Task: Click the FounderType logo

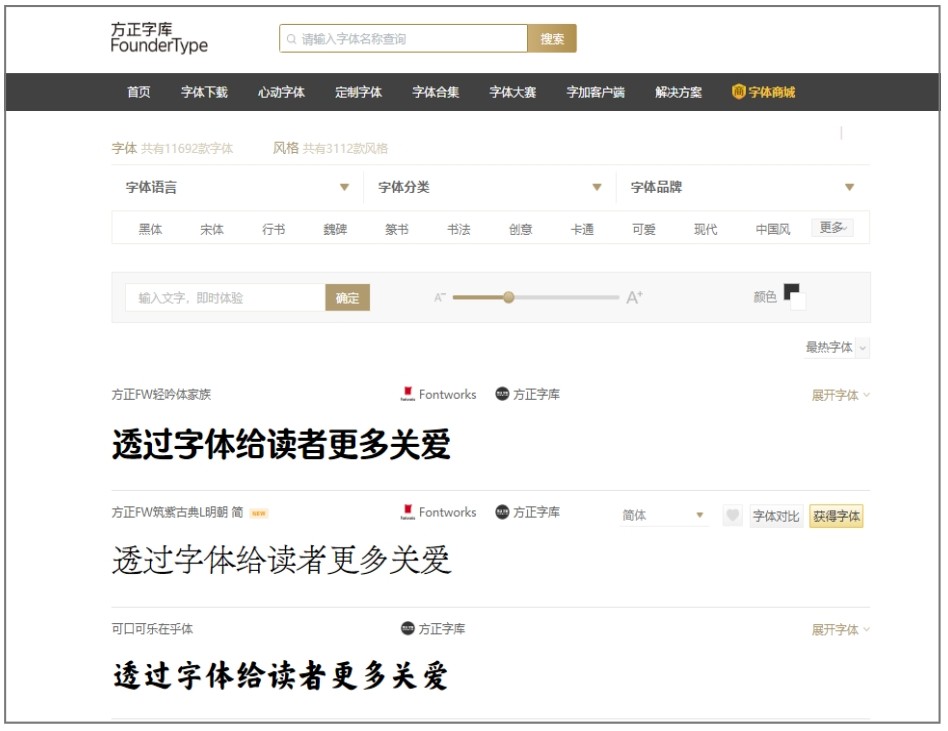Action: point(159,38)
